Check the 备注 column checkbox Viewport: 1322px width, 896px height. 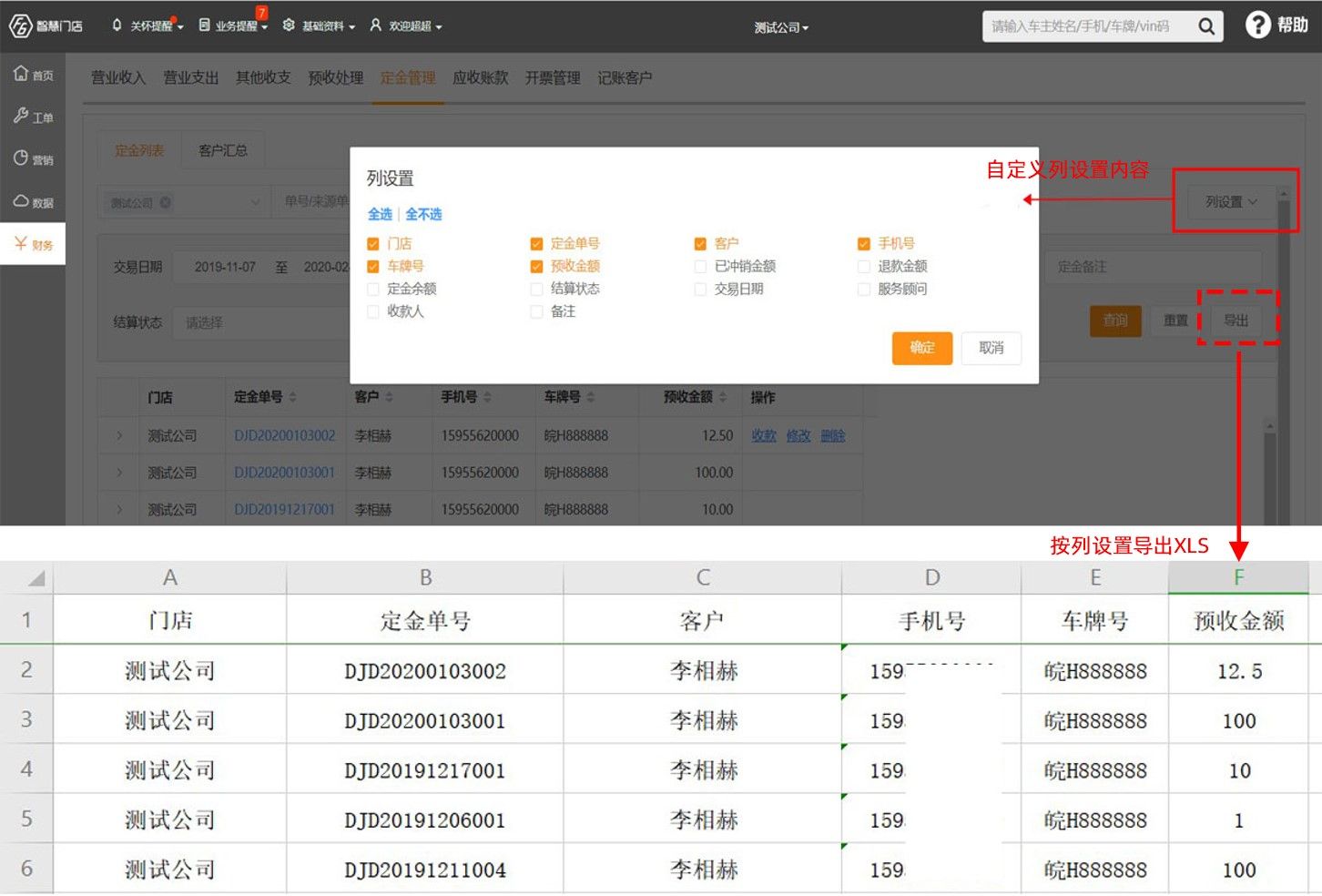click(x=536, y=312)
